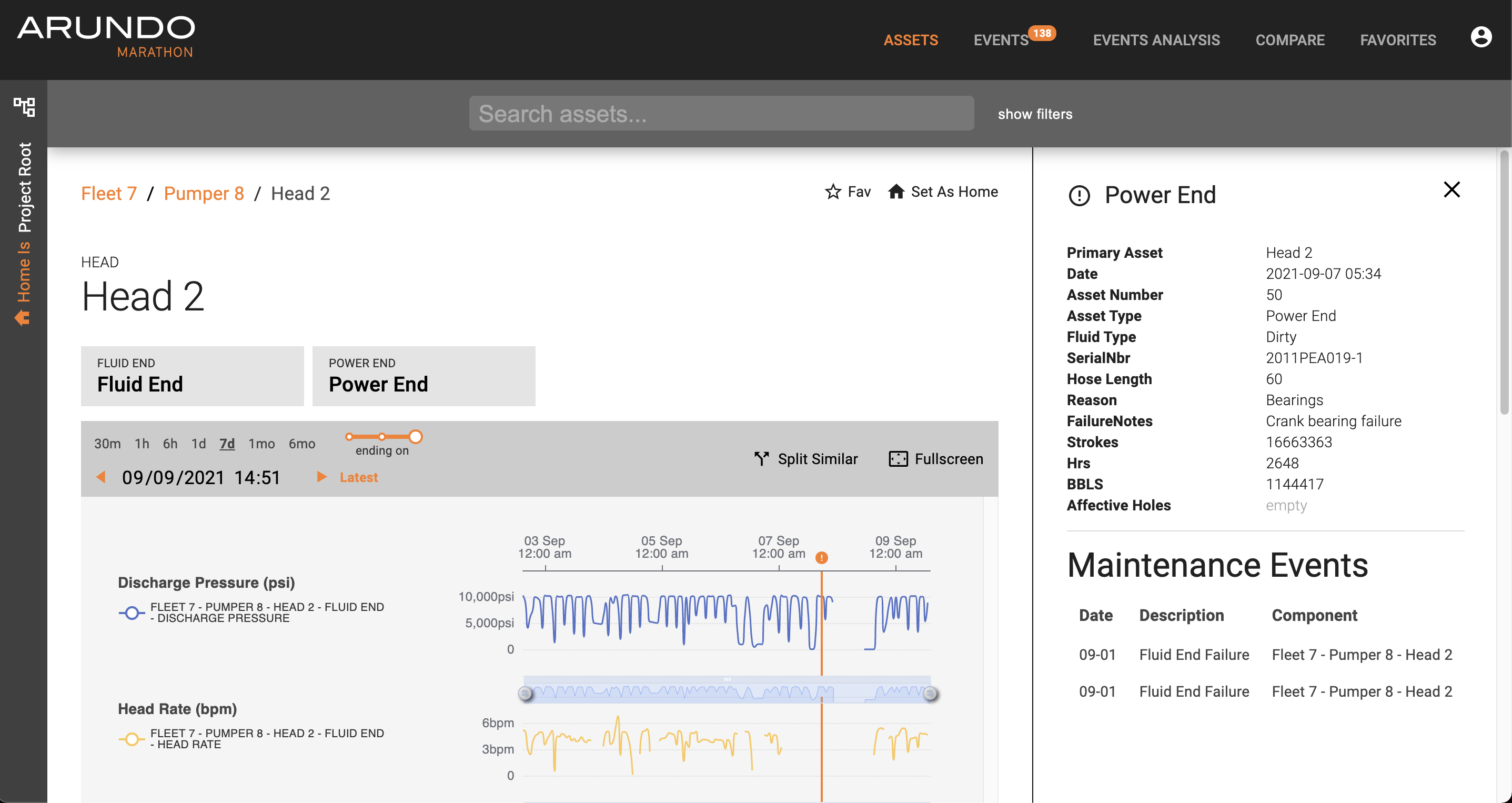The height and width of the screenshot is (803, 1512).
Task: Step to previous date with left arrow
Action: (101, 477)
